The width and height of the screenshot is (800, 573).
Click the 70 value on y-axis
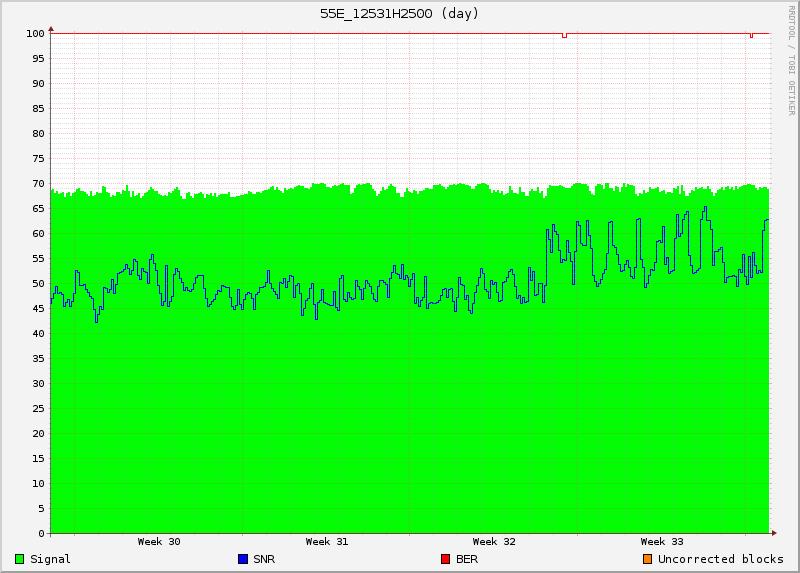click(38, 184)
